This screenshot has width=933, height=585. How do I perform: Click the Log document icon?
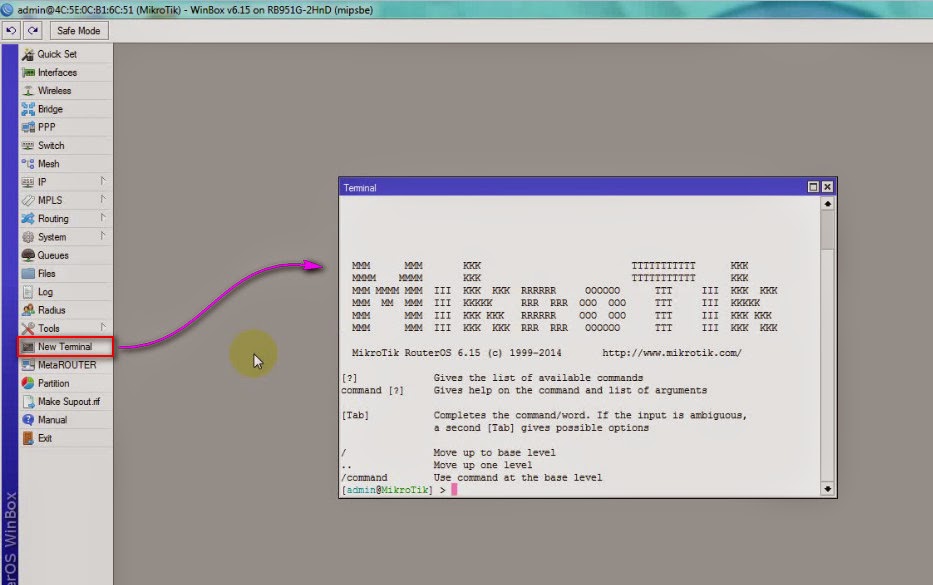(x=28, y=292)
